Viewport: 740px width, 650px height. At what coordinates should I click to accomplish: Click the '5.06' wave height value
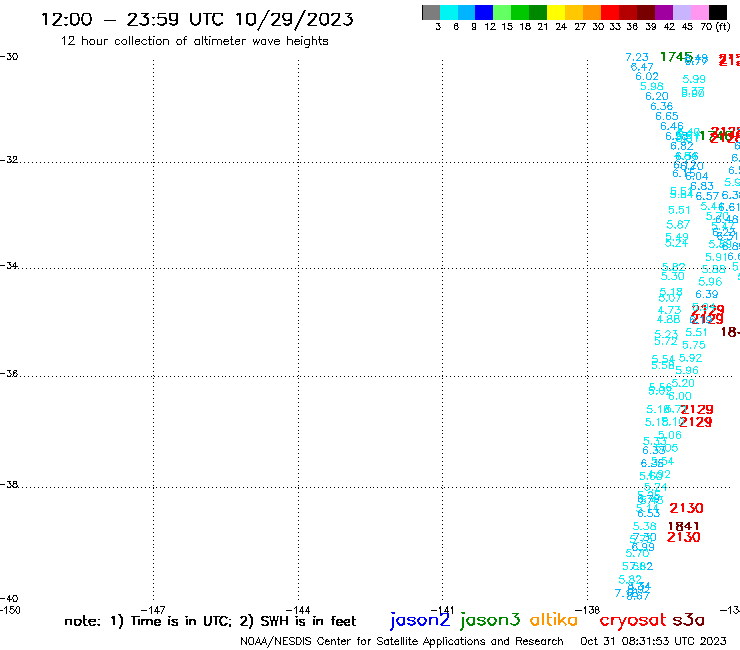coord(670,435)
